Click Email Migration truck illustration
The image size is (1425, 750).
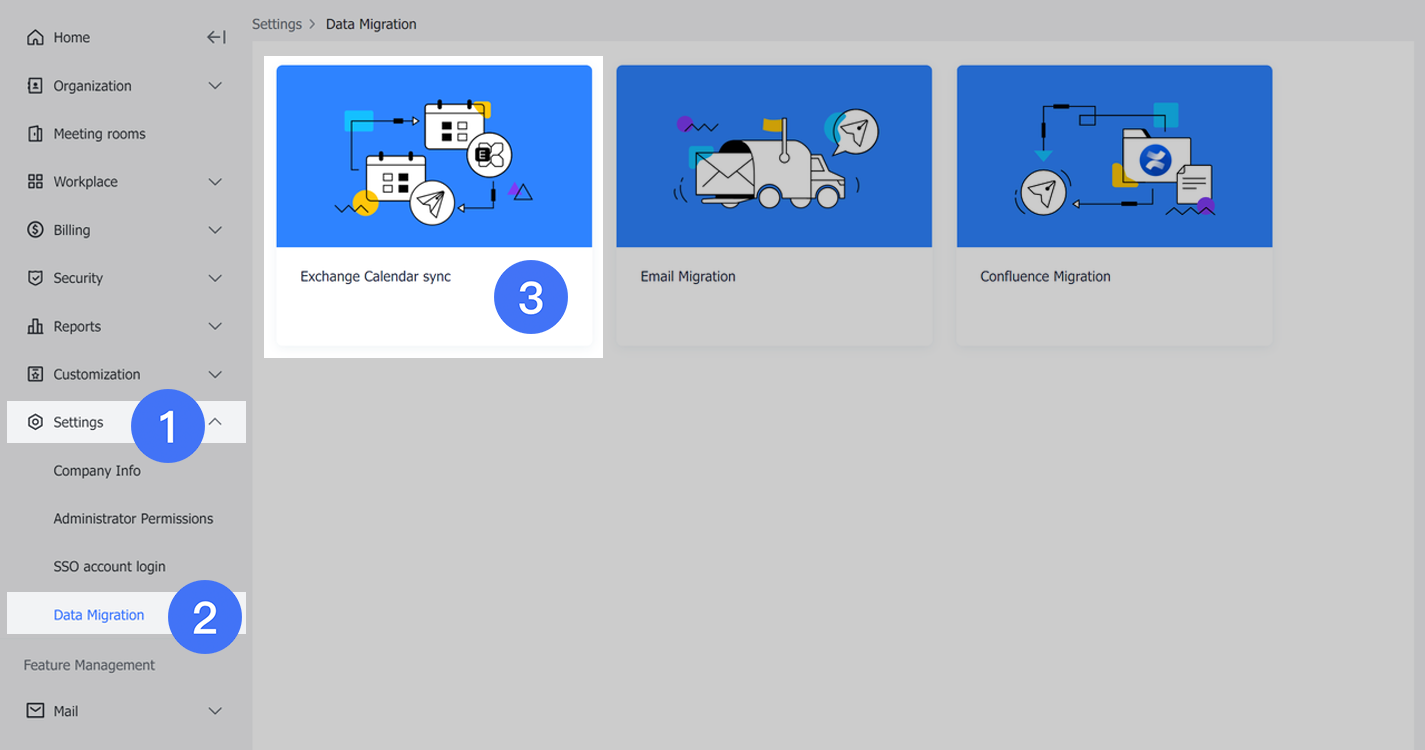click(774, 156)
